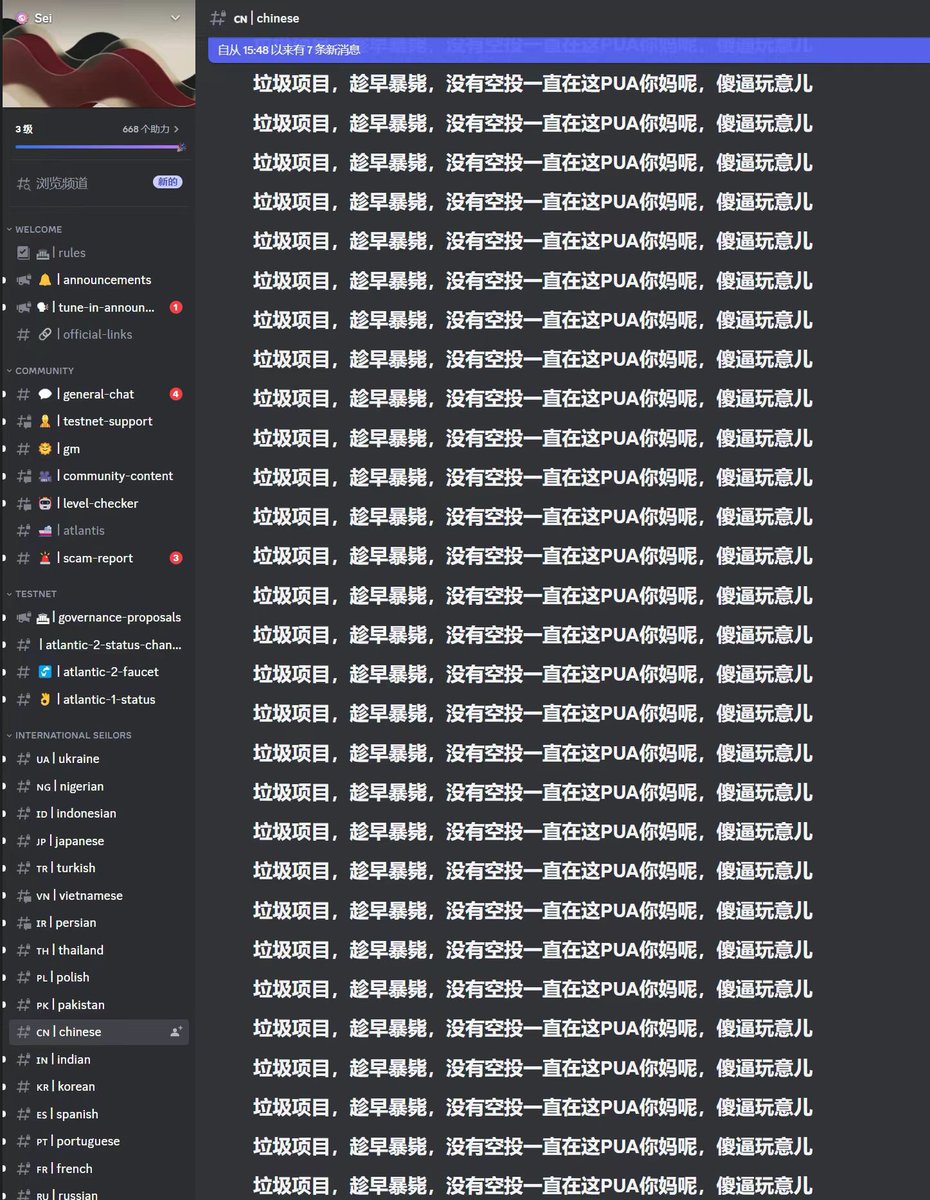Open the atlantic-1-status channel

[x=98, y=699]
